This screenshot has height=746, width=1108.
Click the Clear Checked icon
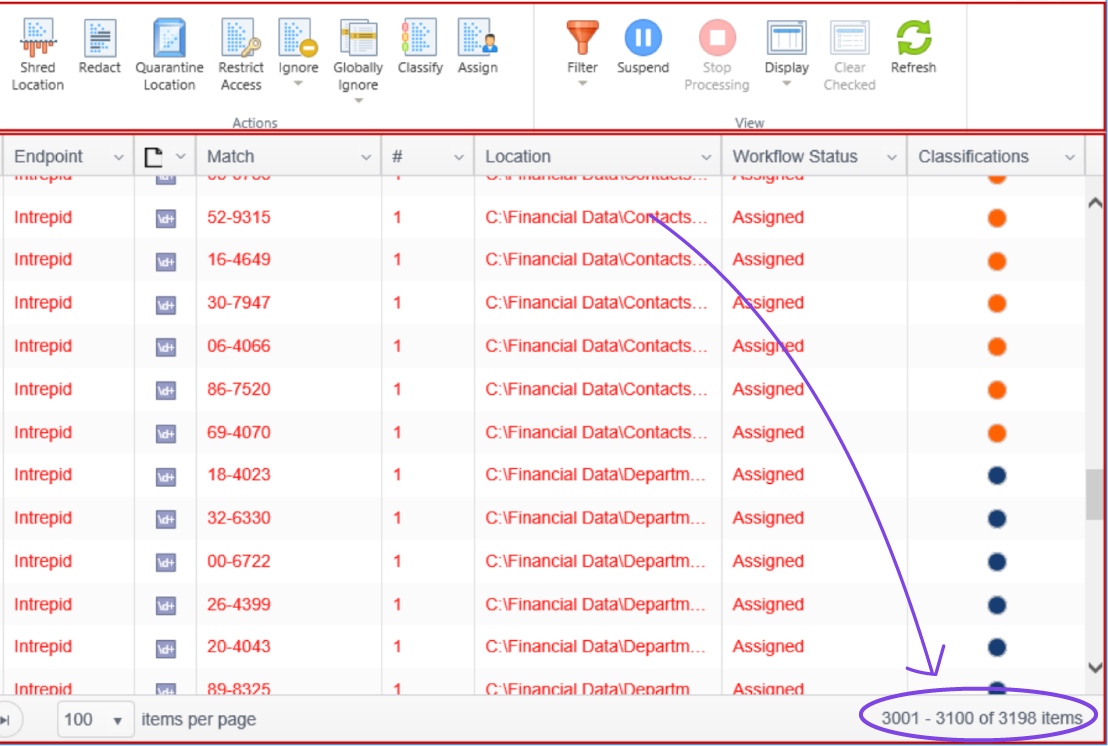click(849, 37)
